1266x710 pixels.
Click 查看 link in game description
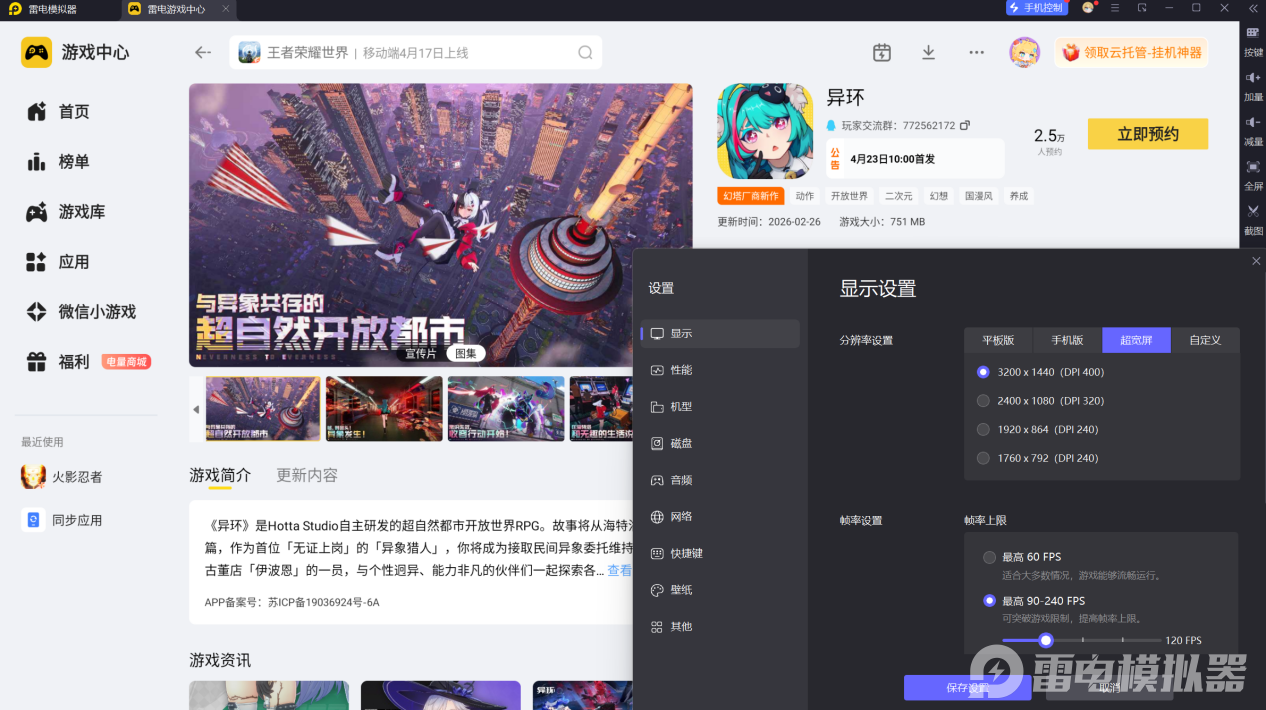pos(620,570)
